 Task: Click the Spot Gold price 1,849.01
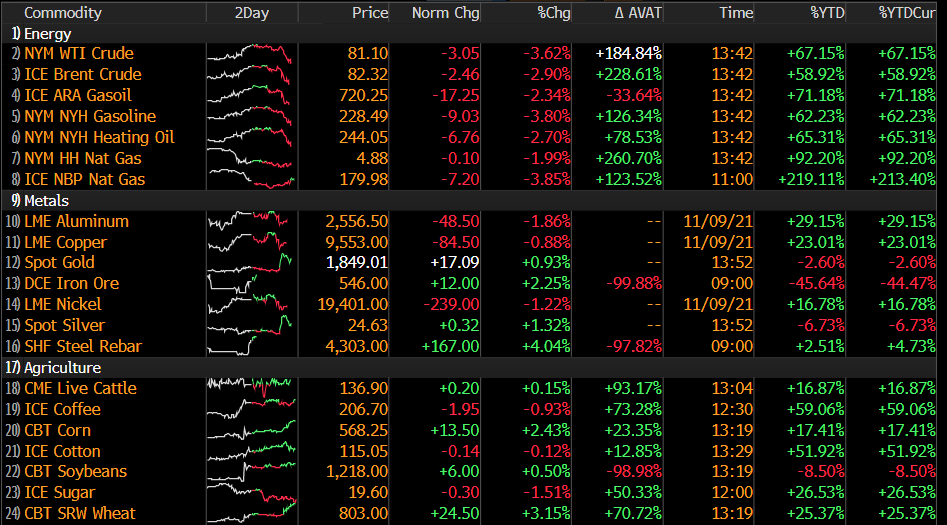click(x=356, y=263)
